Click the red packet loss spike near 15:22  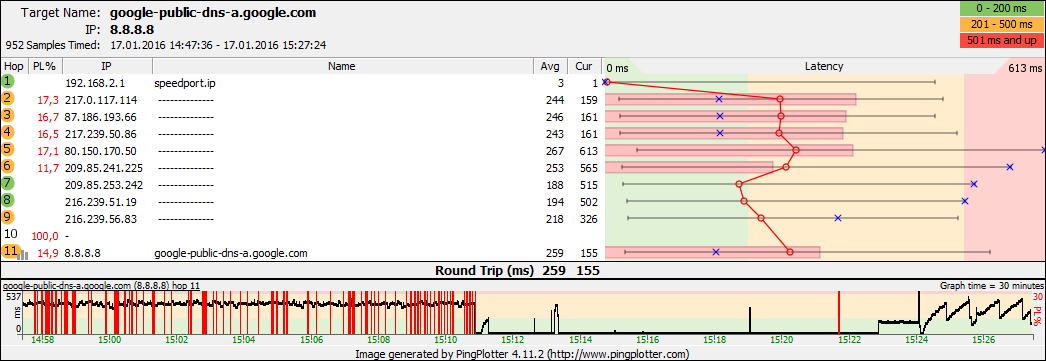tap(839, 312)
